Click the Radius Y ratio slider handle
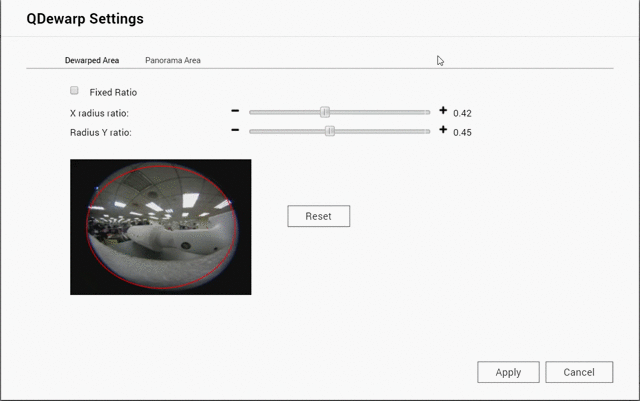 [x=329, y=131]
